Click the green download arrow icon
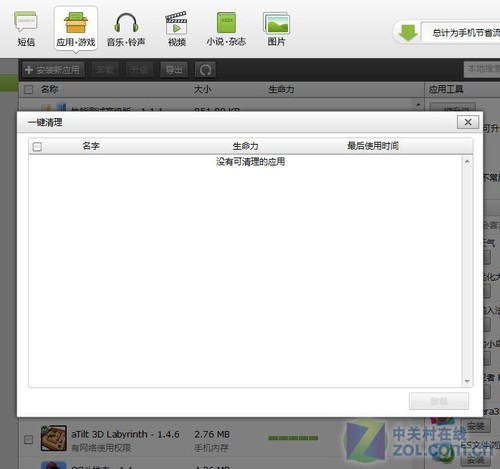Screen dimensions: 500x469 (408, 33)
